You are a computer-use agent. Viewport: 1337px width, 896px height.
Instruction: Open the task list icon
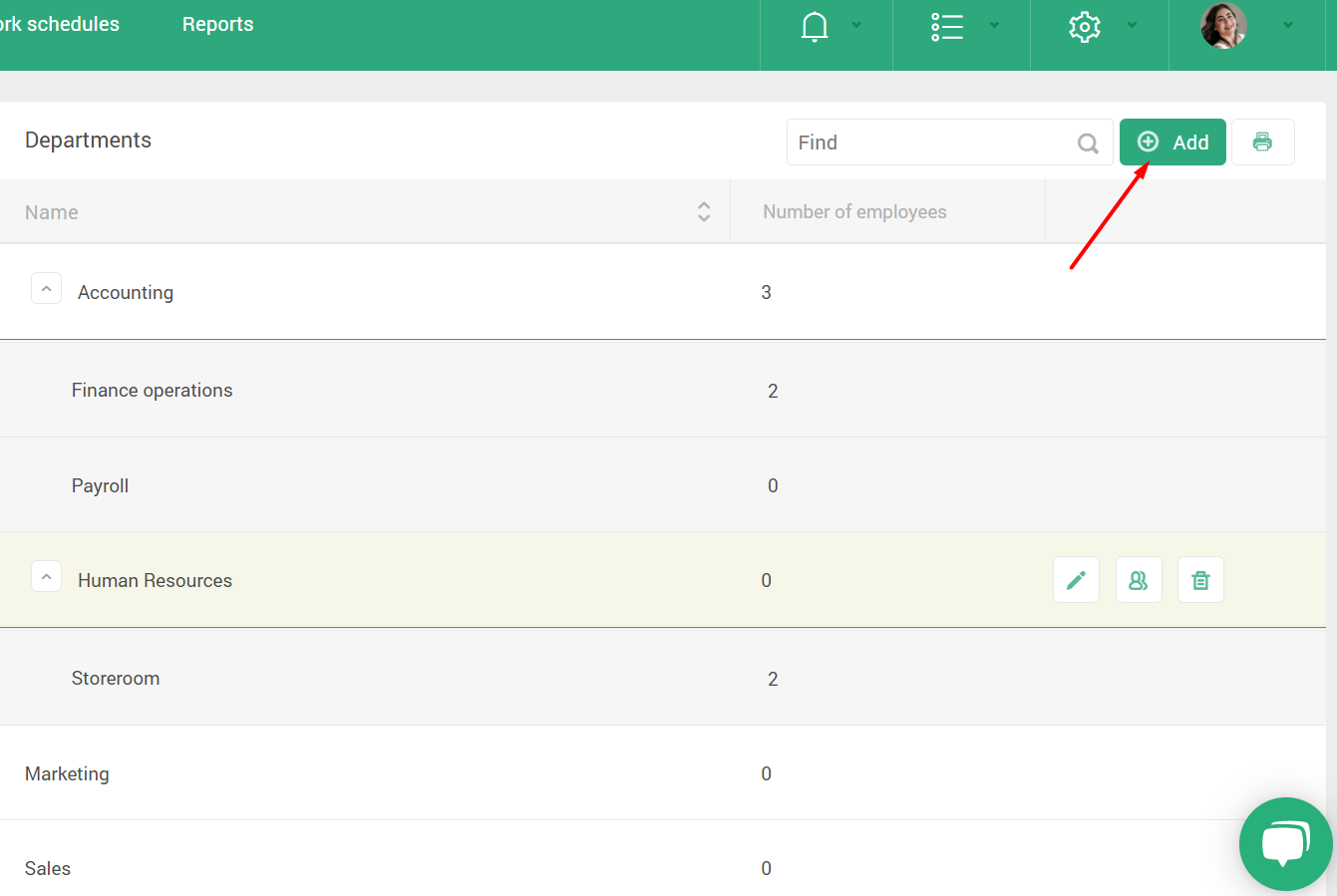[x=947, y=26]
